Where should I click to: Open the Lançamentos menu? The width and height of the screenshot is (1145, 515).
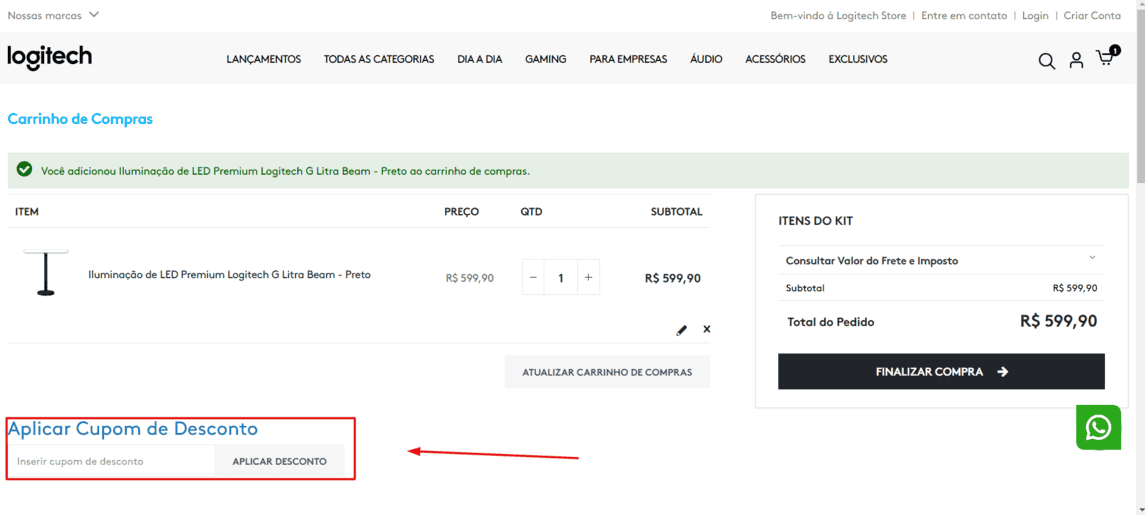(264, 59)
